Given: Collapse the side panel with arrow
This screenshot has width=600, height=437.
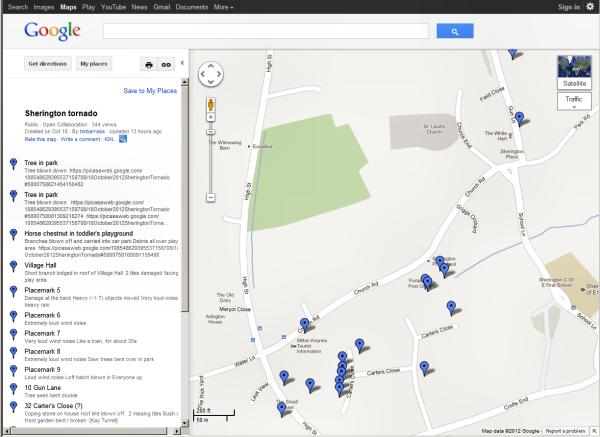Looking at the screenshot, I should [x=182, y=63].
